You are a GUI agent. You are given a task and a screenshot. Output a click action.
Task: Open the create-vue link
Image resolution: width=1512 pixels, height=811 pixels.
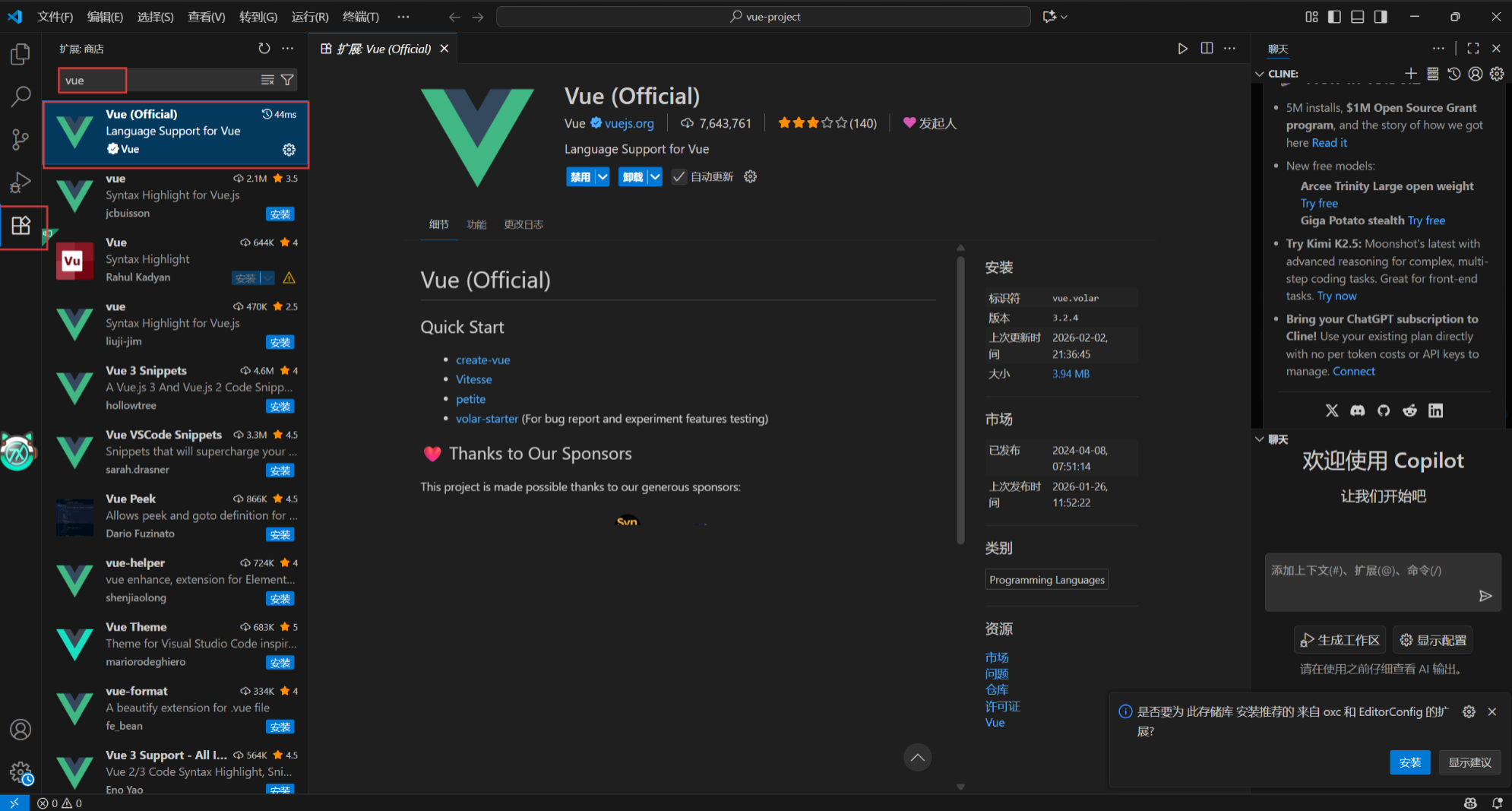pos(482,360)
